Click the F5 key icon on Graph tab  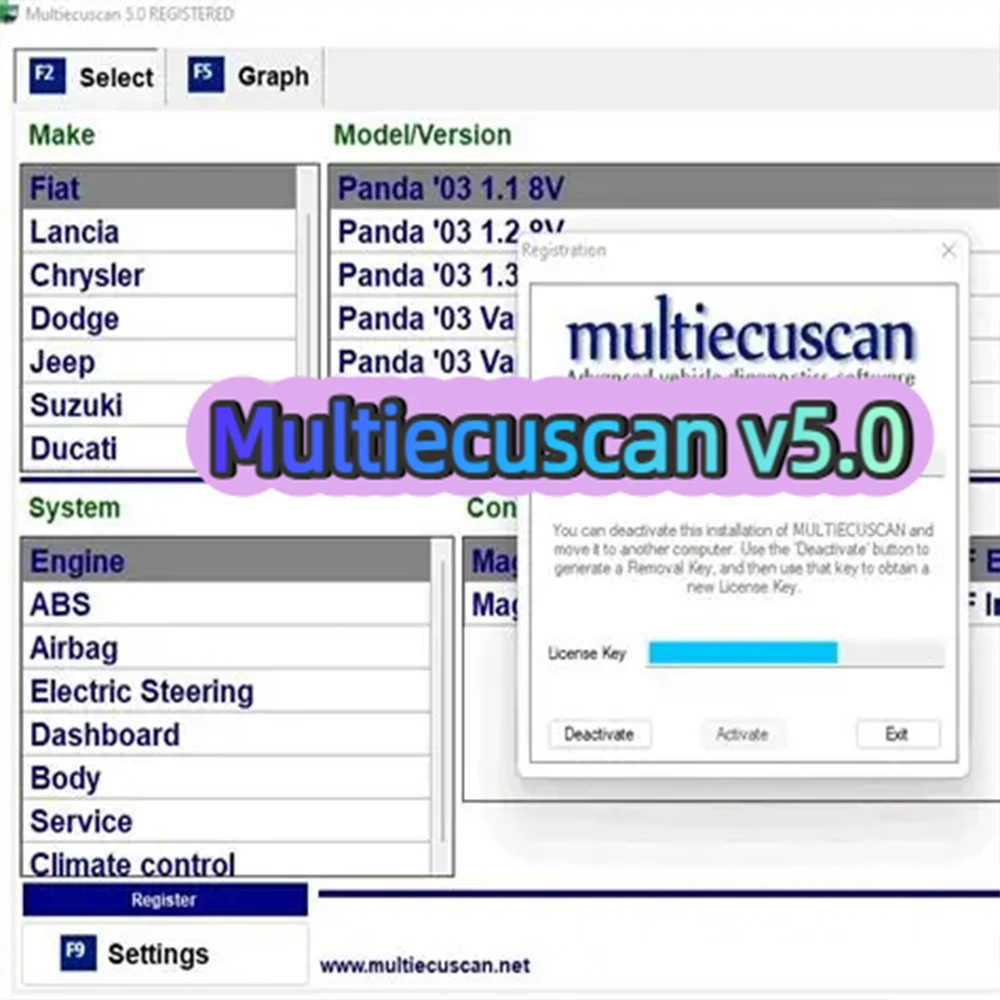pos(205,75)
